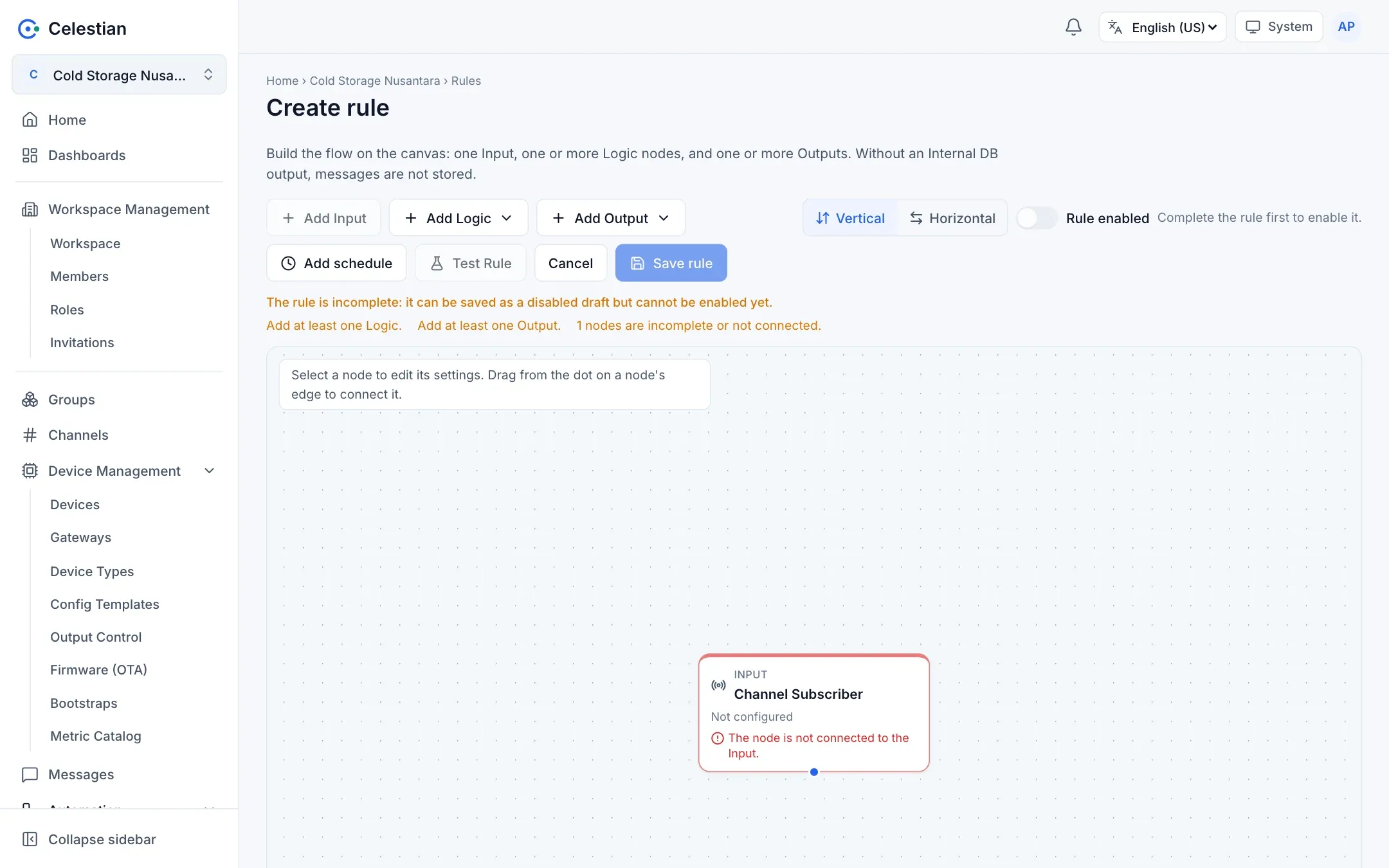Click the Rules breadcrumb link
Image resolution: width=1389 pixels, height=868 pixels.
[x=466, y=81]
